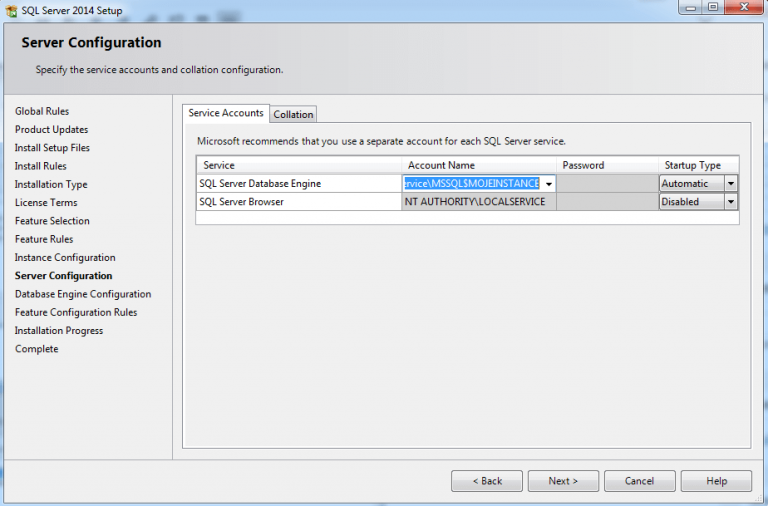Click the Password column header
The width and height of the screenshot is (768, 506).
coord(607,165)
